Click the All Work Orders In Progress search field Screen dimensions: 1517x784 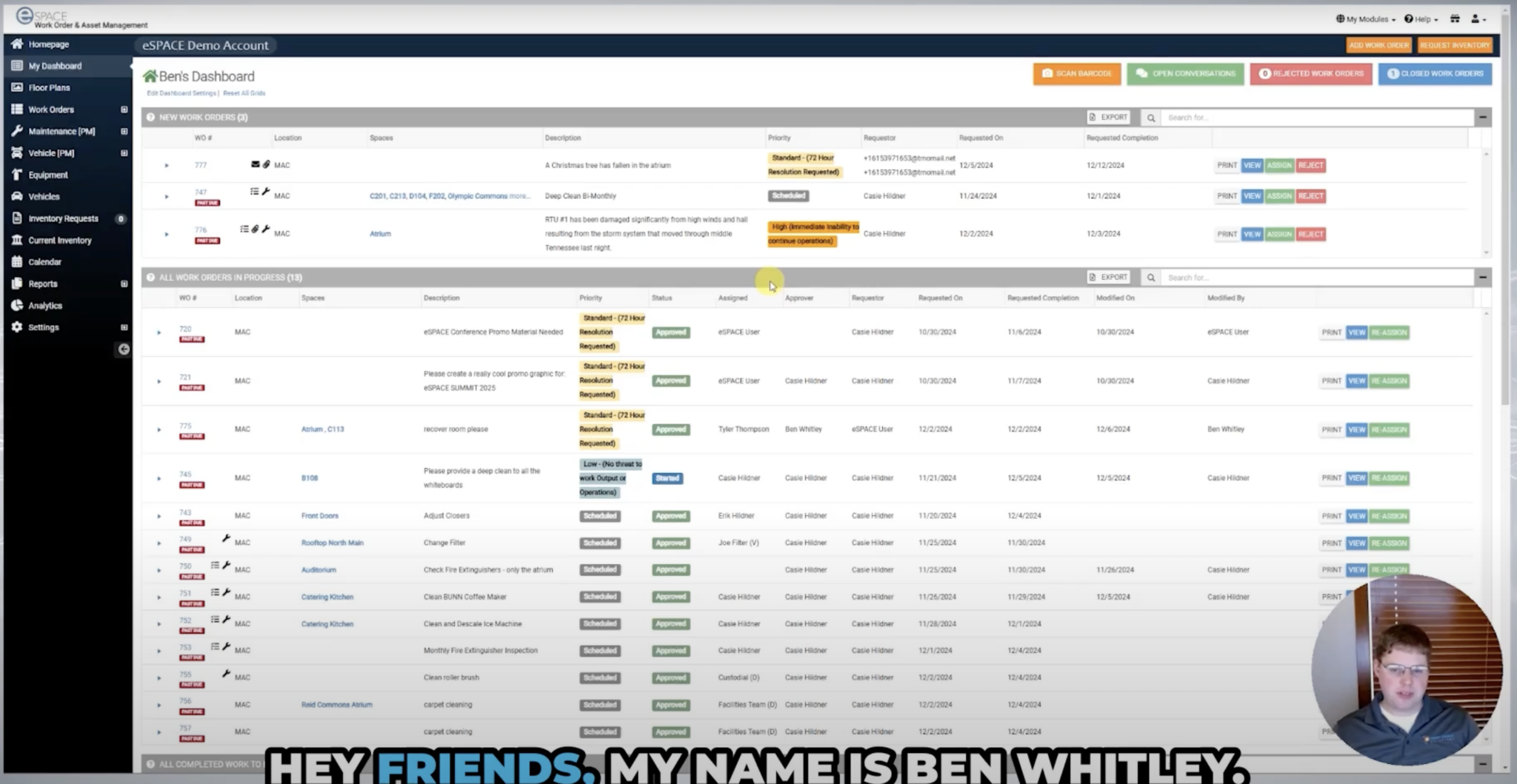tap(1315, 278)
